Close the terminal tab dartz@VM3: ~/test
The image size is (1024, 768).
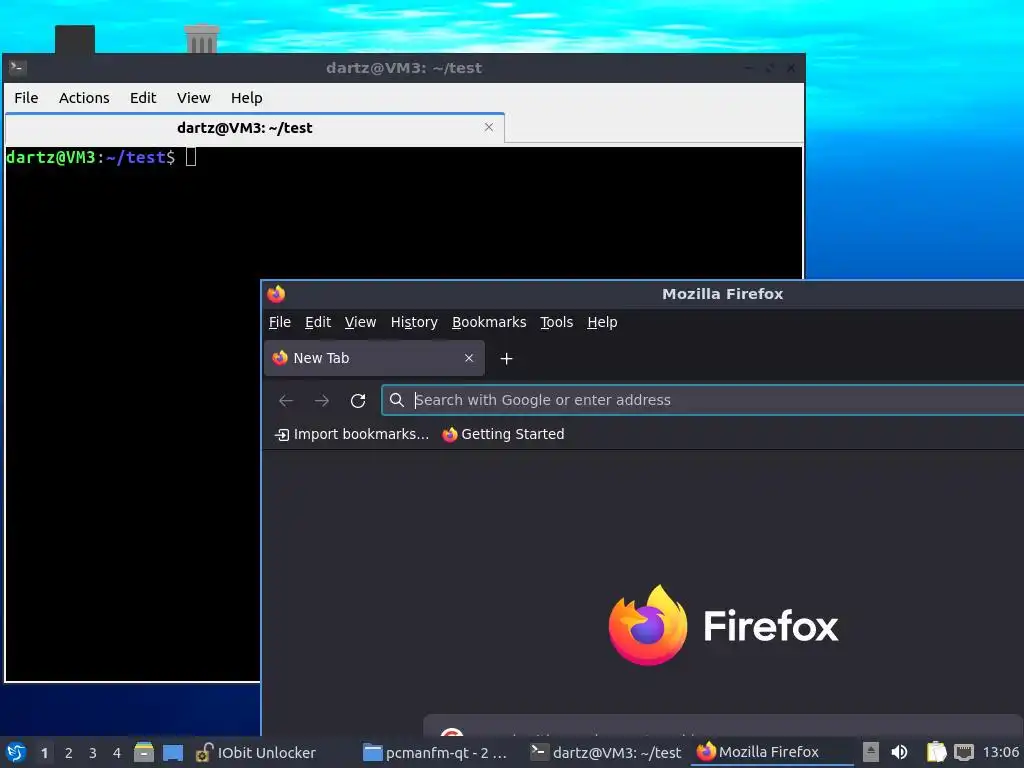[x=488, y=127]
